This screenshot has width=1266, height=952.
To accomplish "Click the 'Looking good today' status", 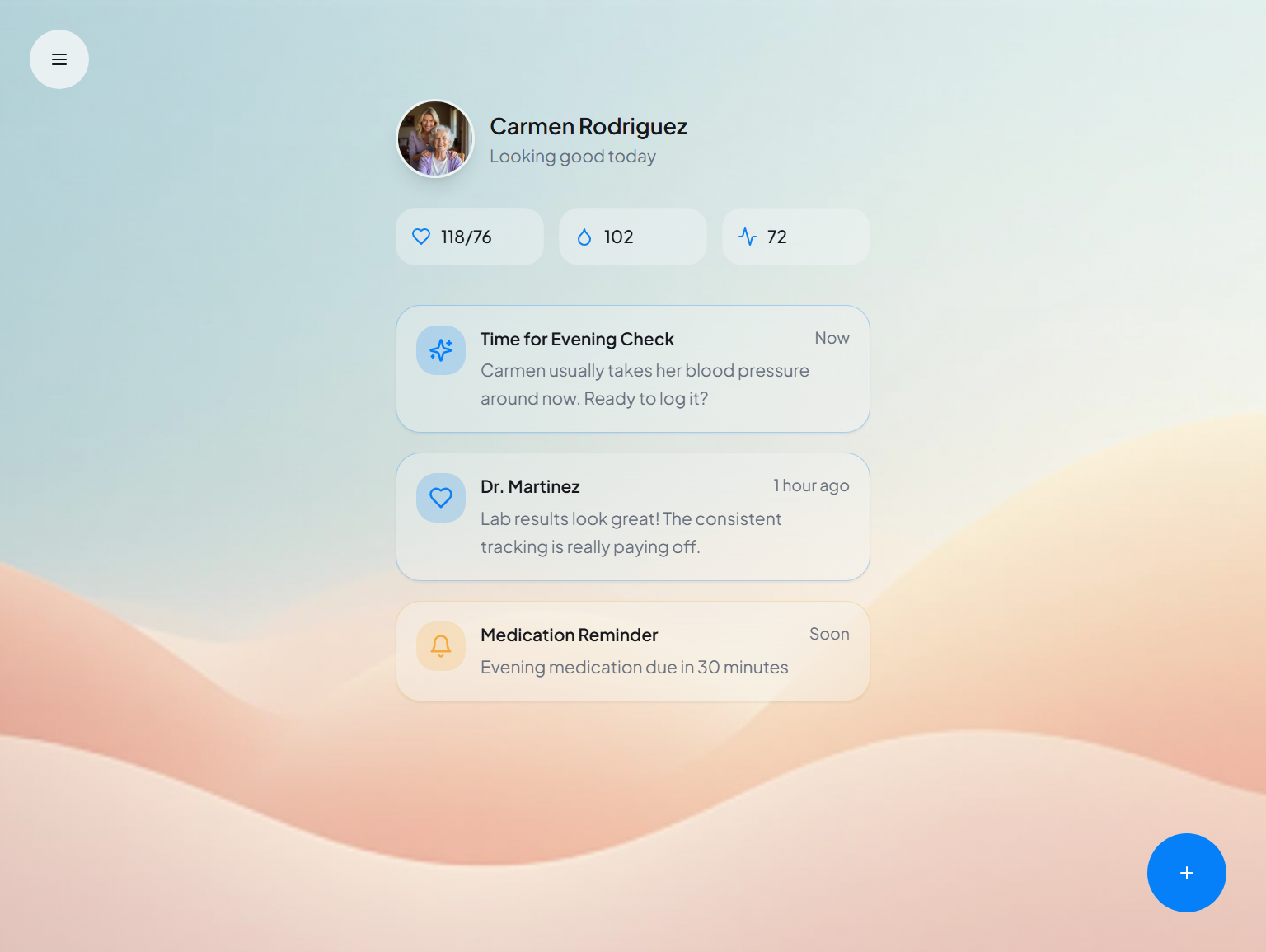I will tap(573, 157).
